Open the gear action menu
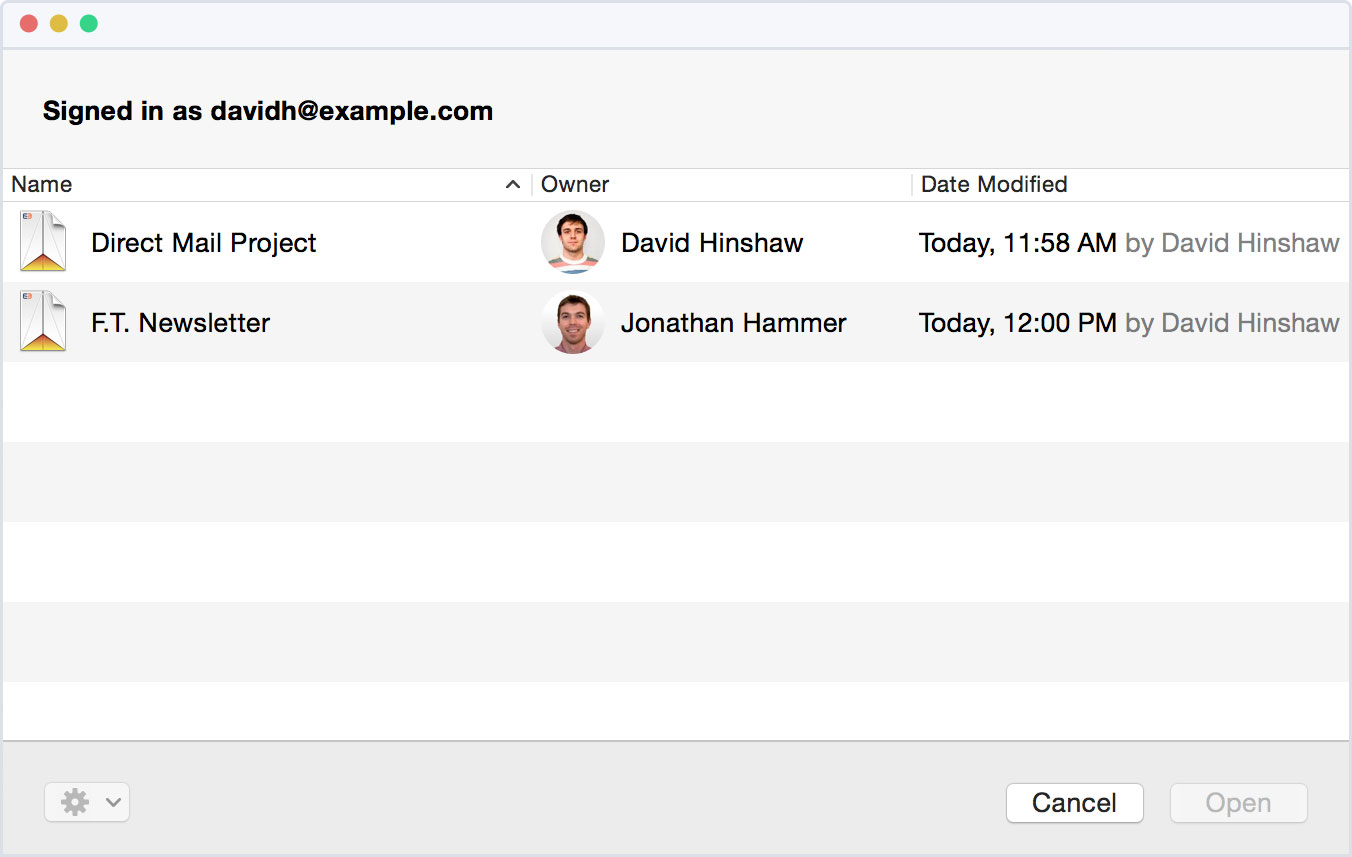The width and height of the screenshot is (1352, 857). coord(87,802)
